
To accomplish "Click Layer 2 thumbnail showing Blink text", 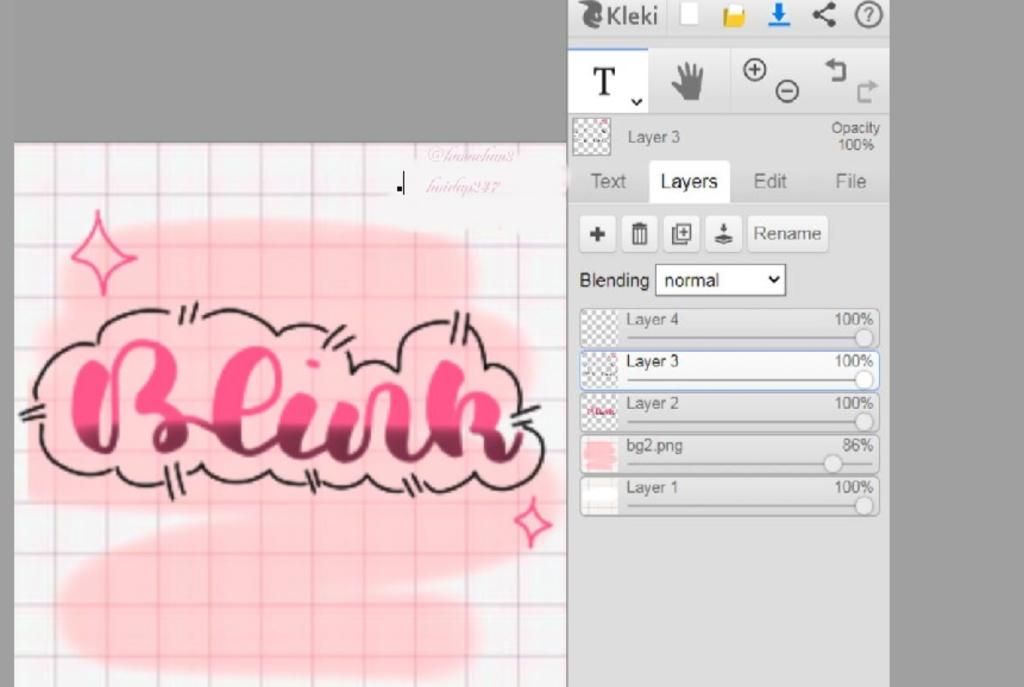I will tap(600, 412).
